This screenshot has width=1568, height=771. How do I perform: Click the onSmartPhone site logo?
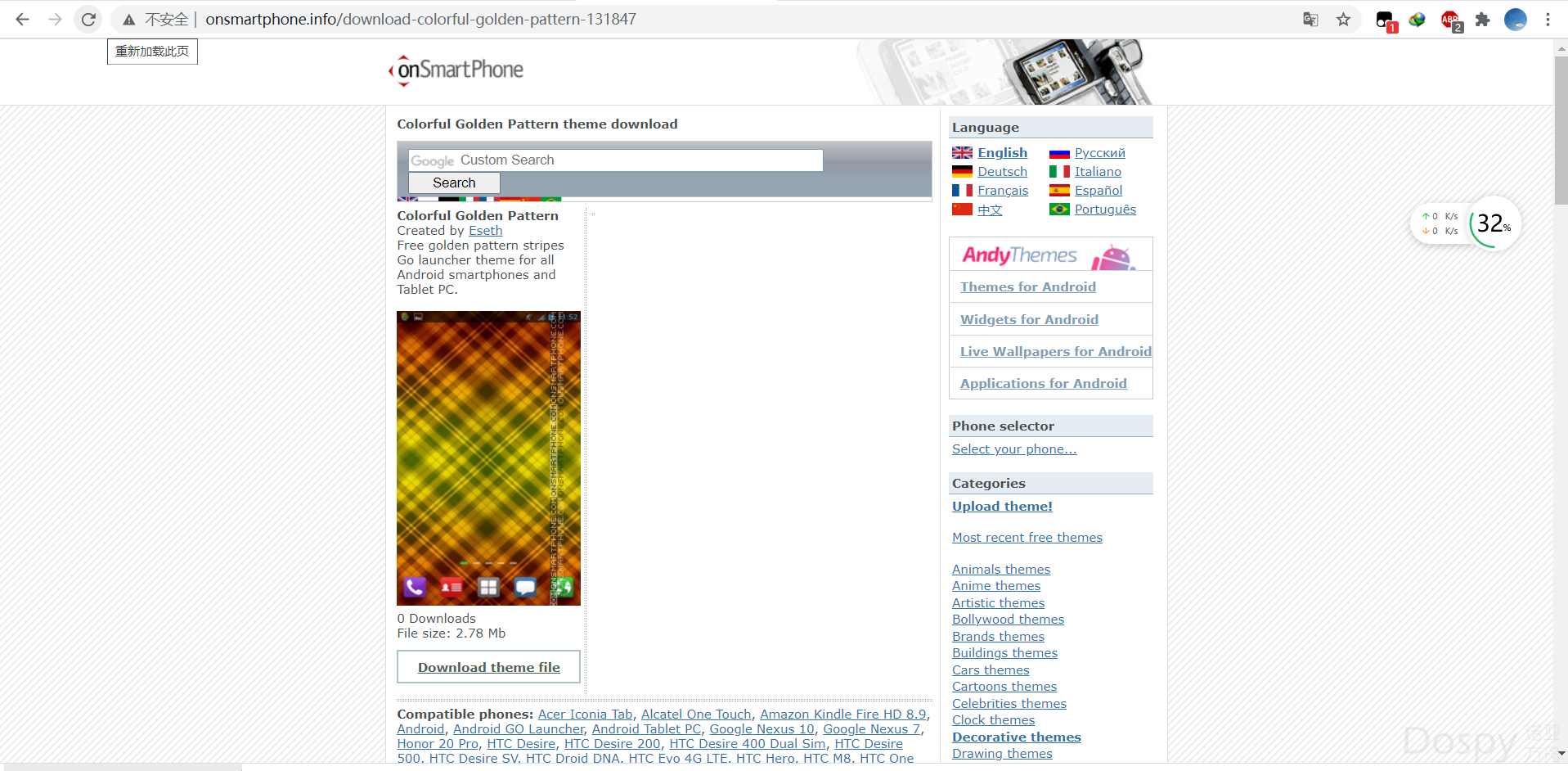click(x=456, y=70)
